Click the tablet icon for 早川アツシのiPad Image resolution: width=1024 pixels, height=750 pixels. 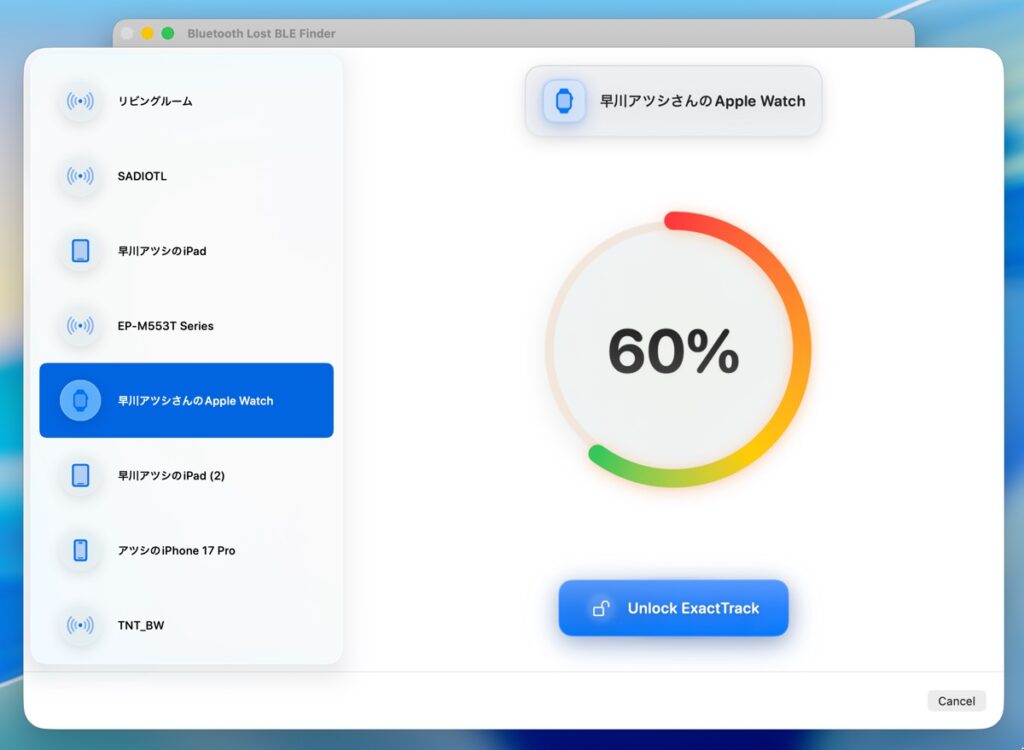point(80,251)
